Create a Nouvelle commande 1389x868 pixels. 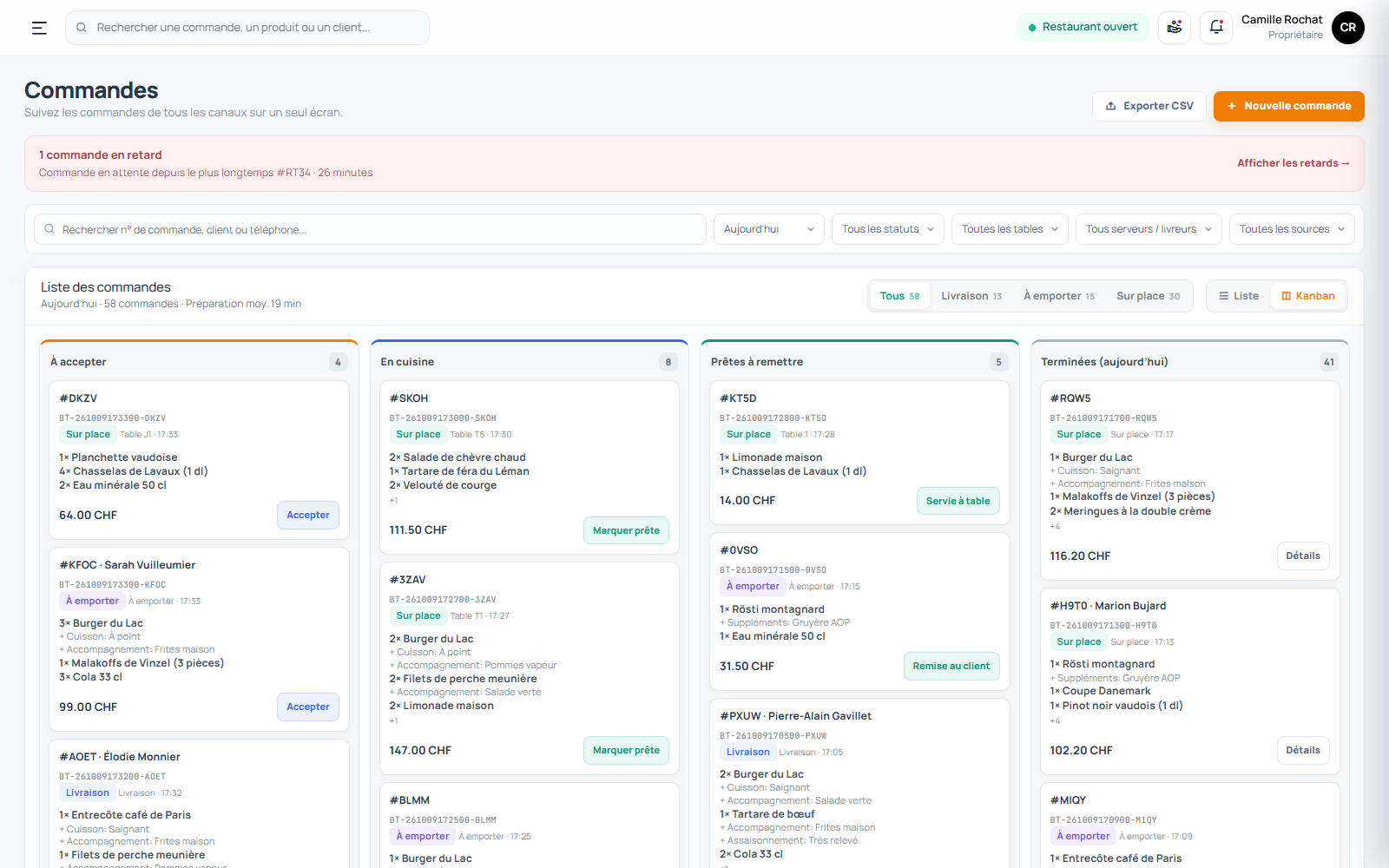[1288, 106]
